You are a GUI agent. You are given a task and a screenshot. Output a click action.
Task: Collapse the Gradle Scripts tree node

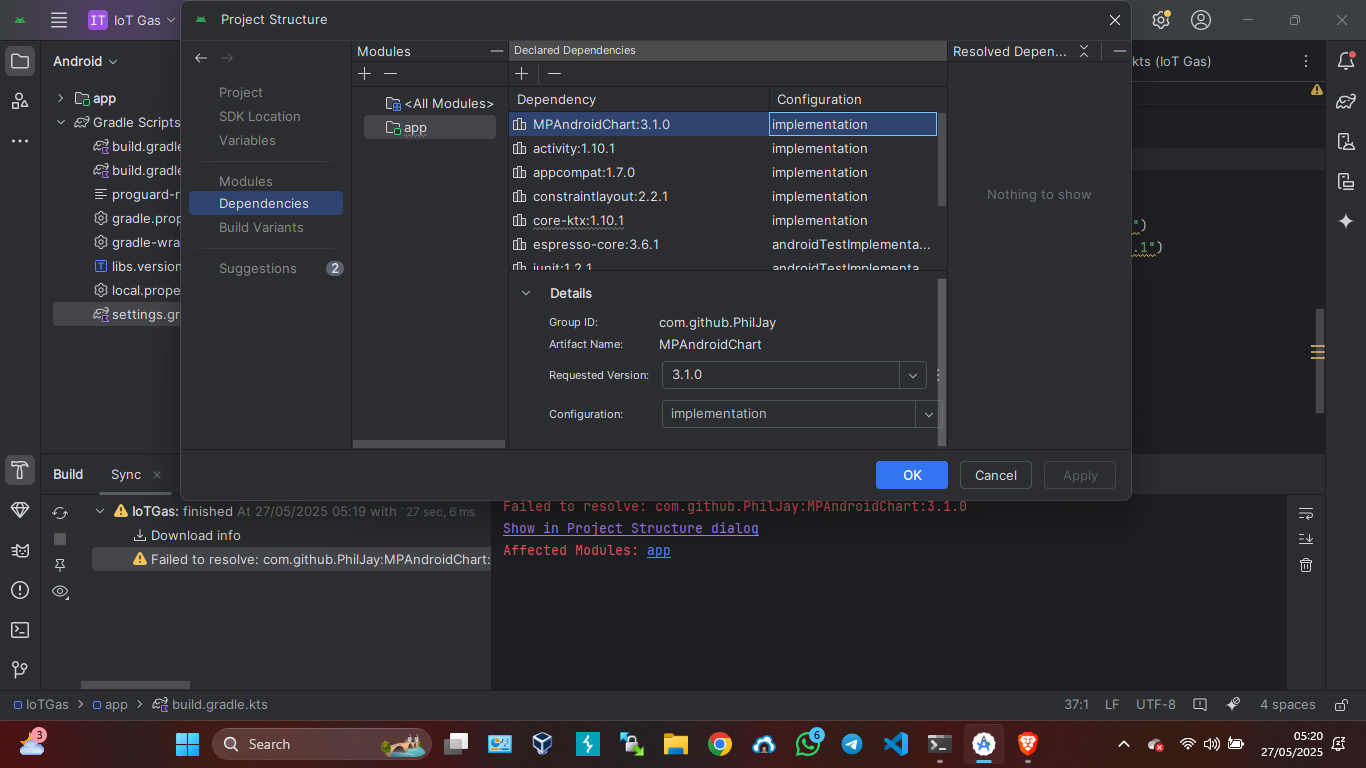pos(60,122)
